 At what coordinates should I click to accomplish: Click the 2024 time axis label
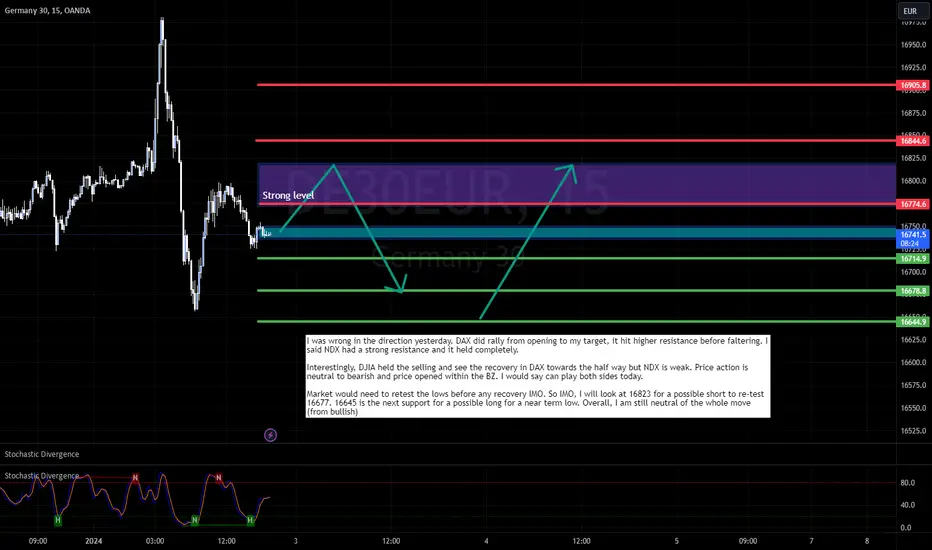pos(93,541)
